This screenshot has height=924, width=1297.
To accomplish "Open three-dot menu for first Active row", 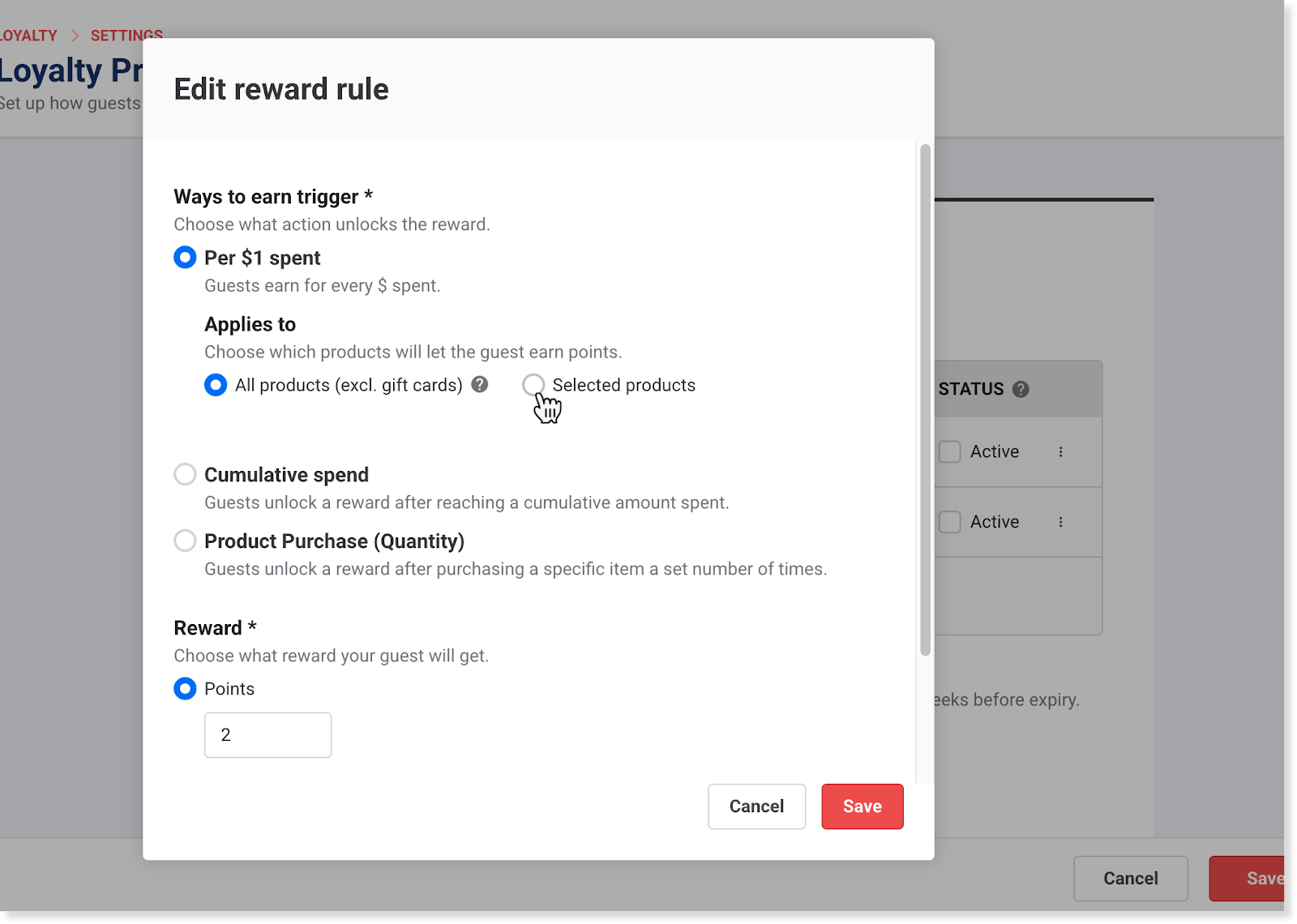I will tap(1060, 452).
